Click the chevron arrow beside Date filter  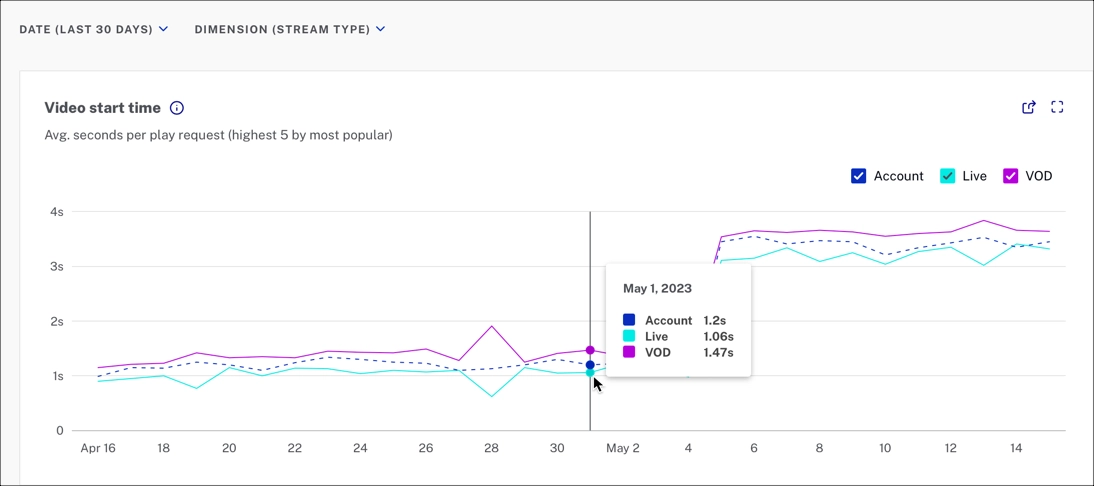(164, 29)
